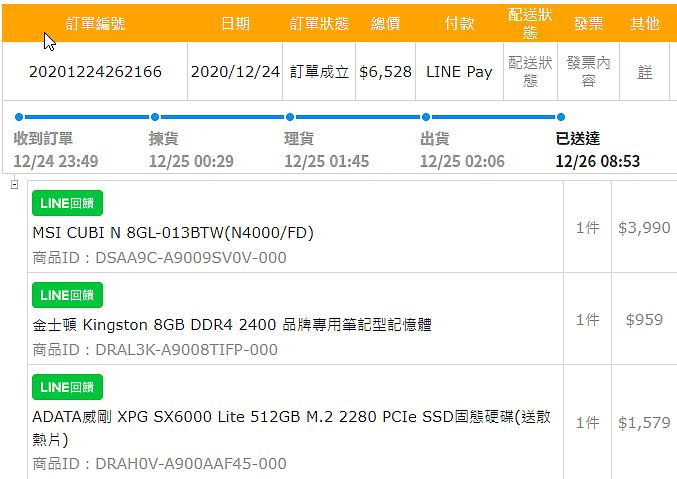Select order number 20201224262166

pos(95,72)
